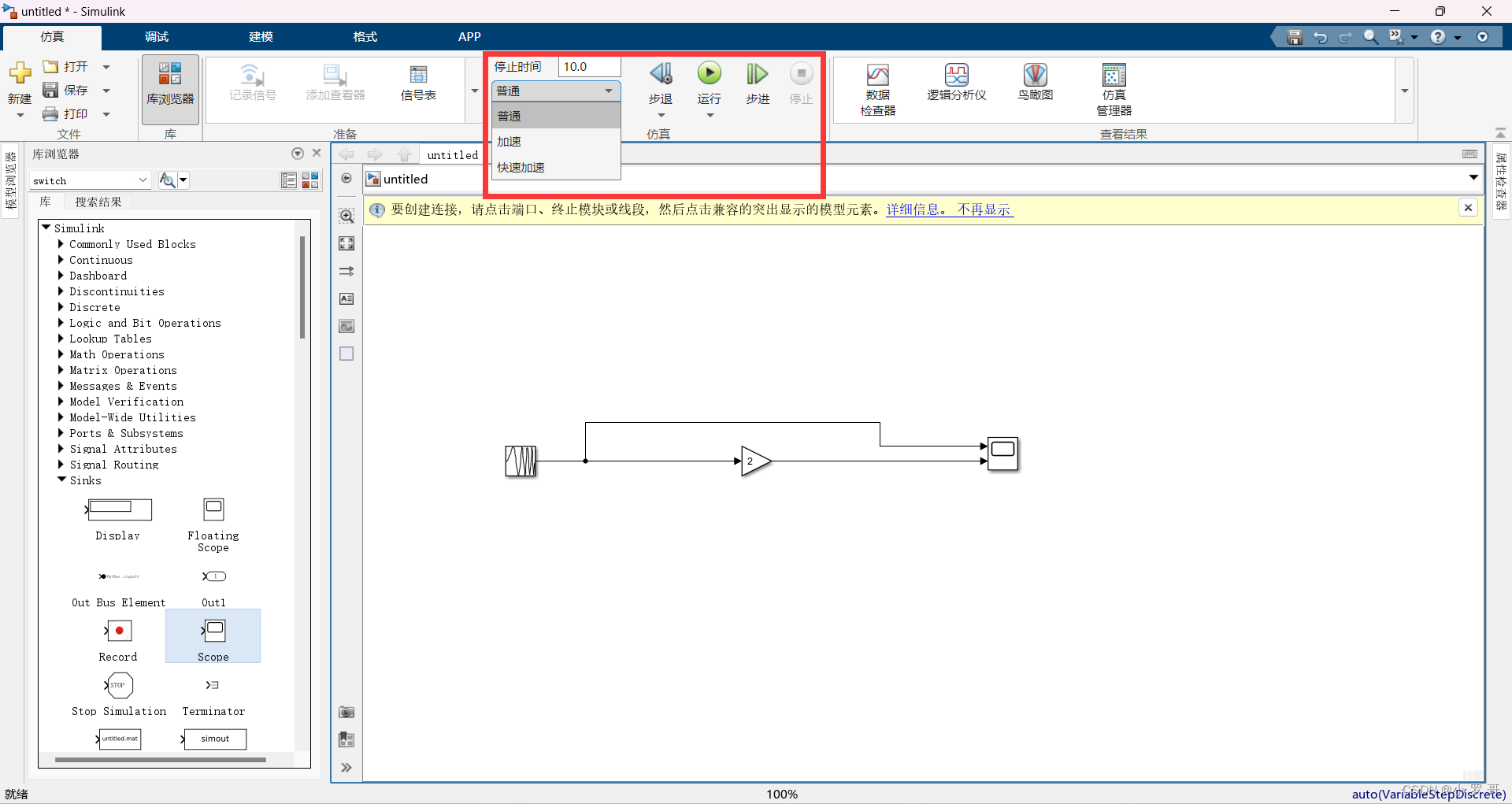This screenshot has width=1512, height=804.
Task: Click the 不再显示 (Don't show again) link
Action: click(x=984, y=209)
